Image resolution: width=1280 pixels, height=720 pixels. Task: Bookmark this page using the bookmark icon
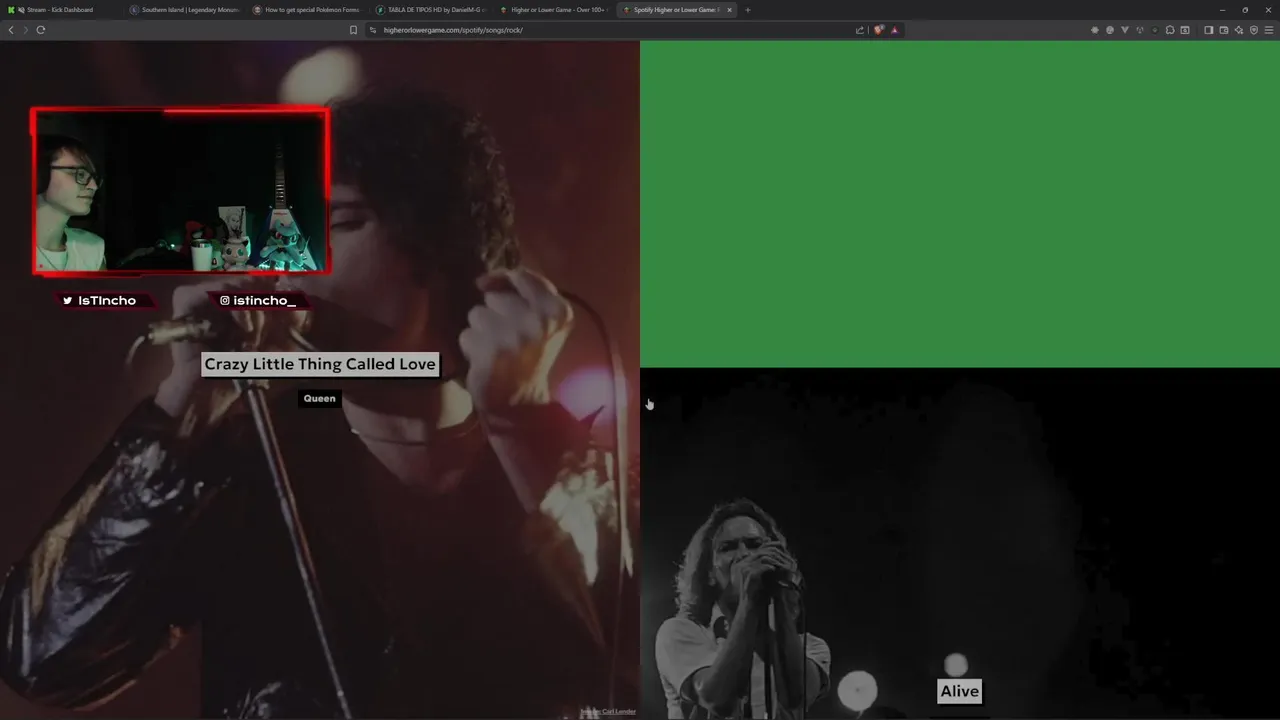(x=353, y=30)
